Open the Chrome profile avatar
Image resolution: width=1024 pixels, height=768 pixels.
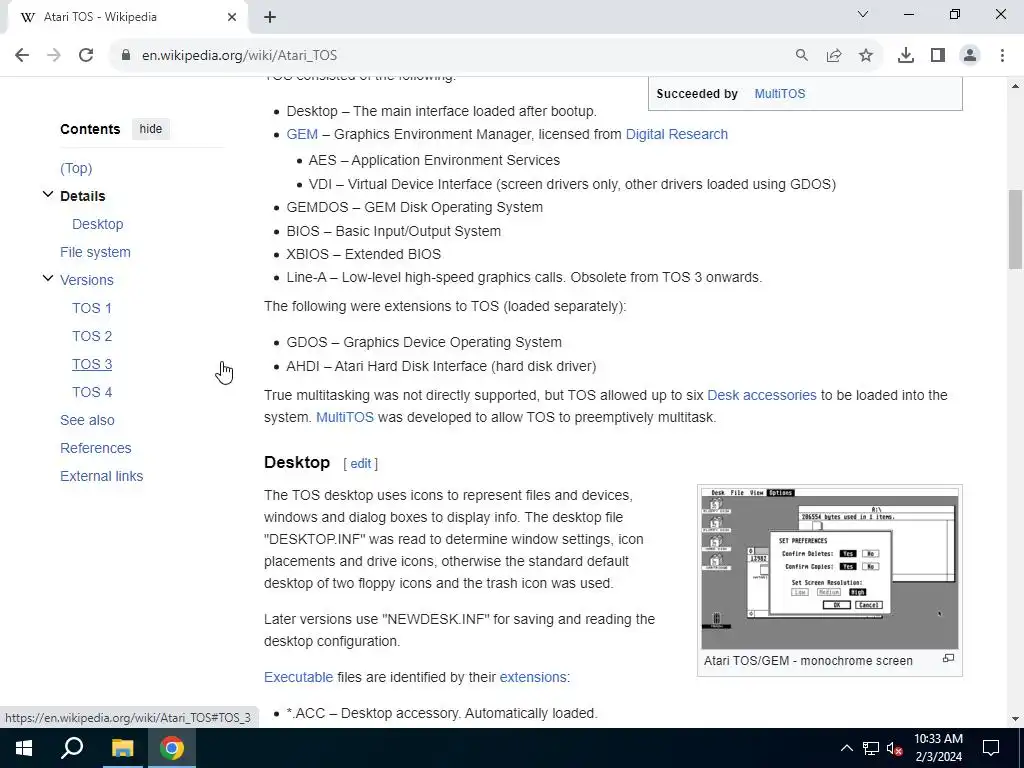(970, 56)
